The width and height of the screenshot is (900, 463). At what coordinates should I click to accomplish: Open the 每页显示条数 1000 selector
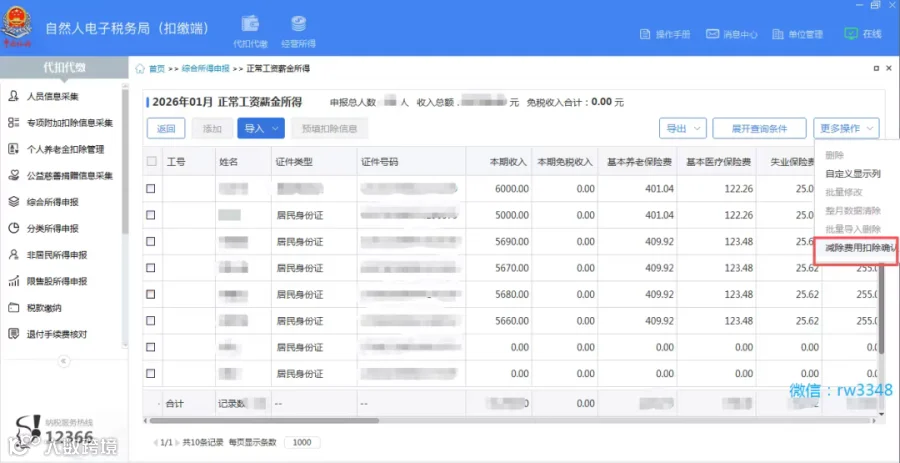tap(302, 442)
